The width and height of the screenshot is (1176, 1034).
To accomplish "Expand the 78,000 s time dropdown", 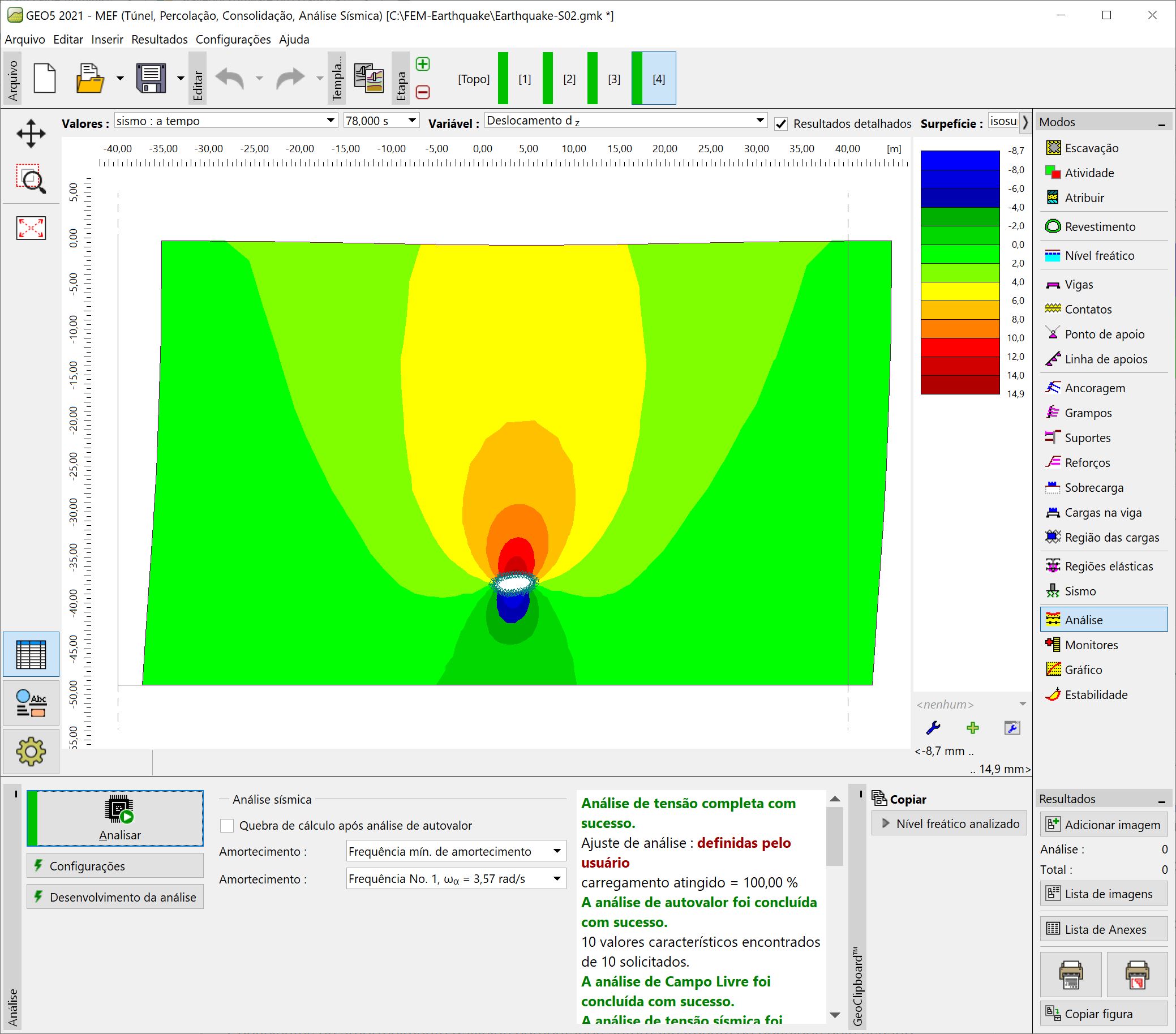I will 381,121.
